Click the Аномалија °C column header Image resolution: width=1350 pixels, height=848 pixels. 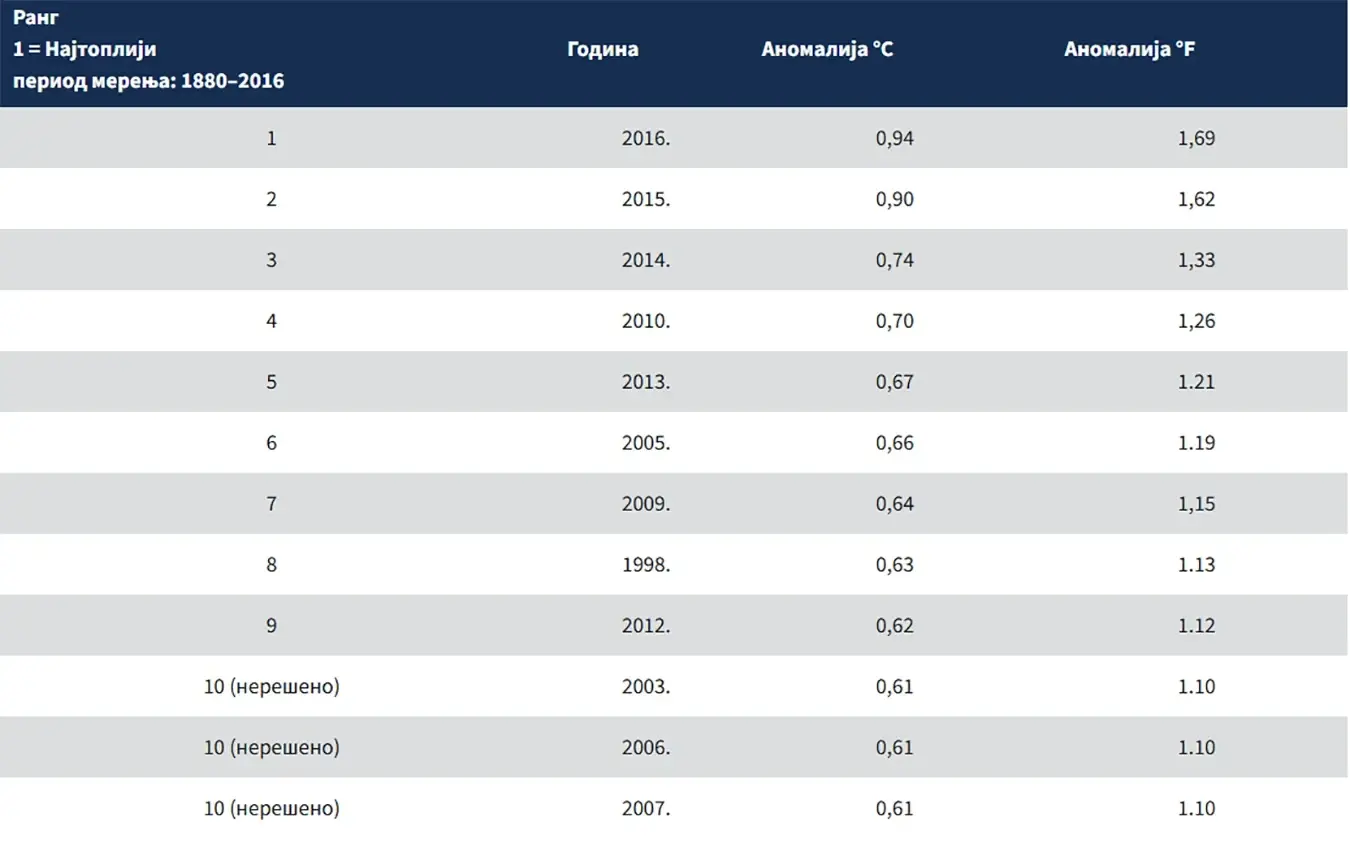pyautogui.click(x=827, y=49)
